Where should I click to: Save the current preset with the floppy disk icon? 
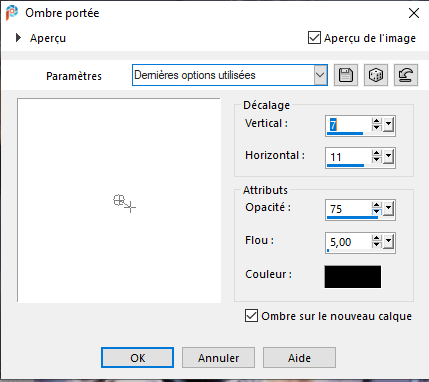coord(346,75)
